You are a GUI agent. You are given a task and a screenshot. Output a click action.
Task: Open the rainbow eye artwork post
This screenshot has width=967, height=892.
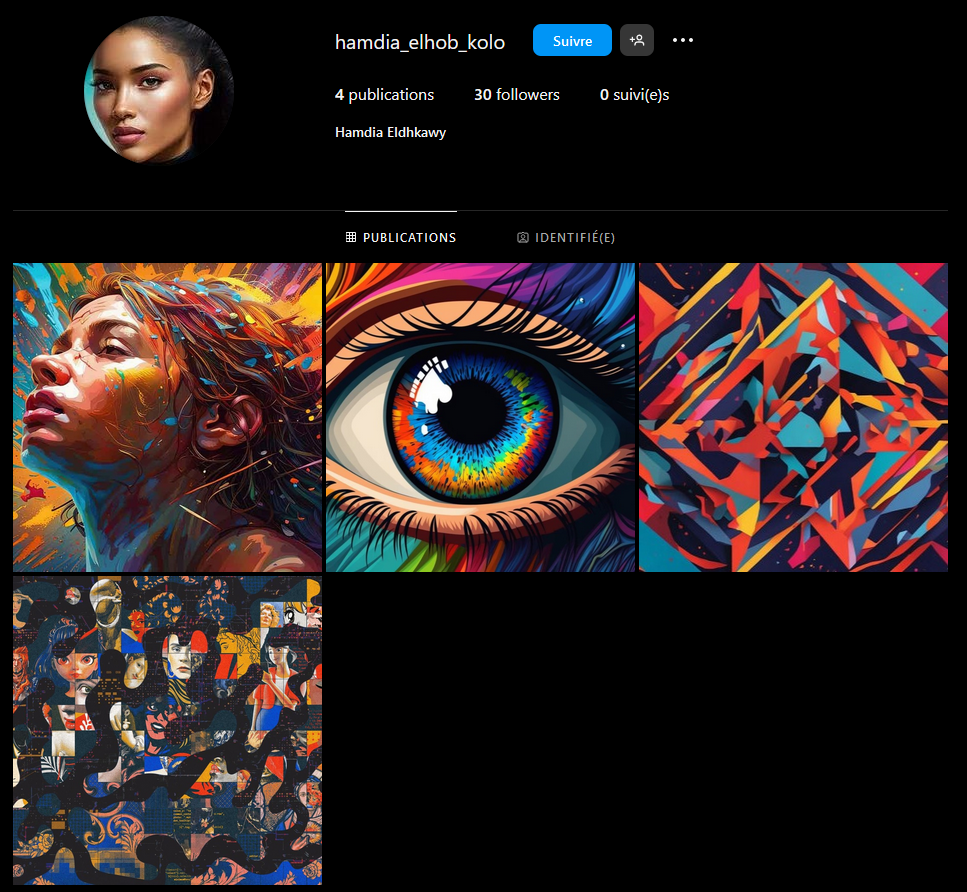pos(480,418)
